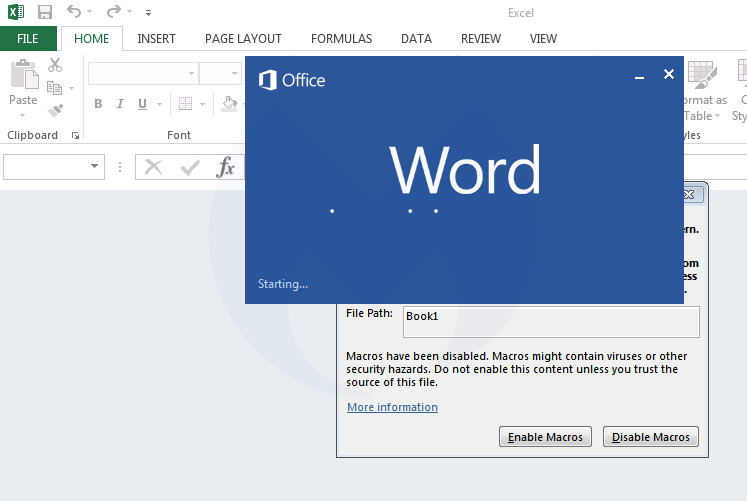Open the font size combo box
The width and height of the screenshot is (747, 501).
(x=220, y=73)
